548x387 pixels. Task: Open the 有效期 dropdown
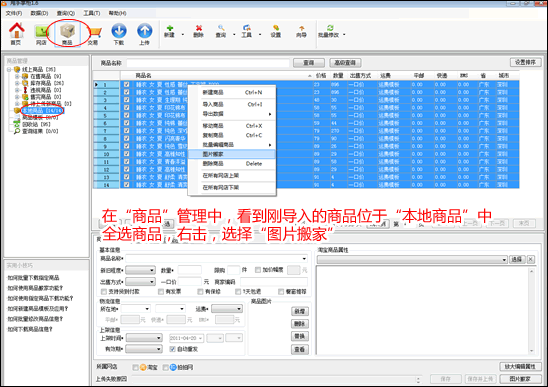point(144,349)
